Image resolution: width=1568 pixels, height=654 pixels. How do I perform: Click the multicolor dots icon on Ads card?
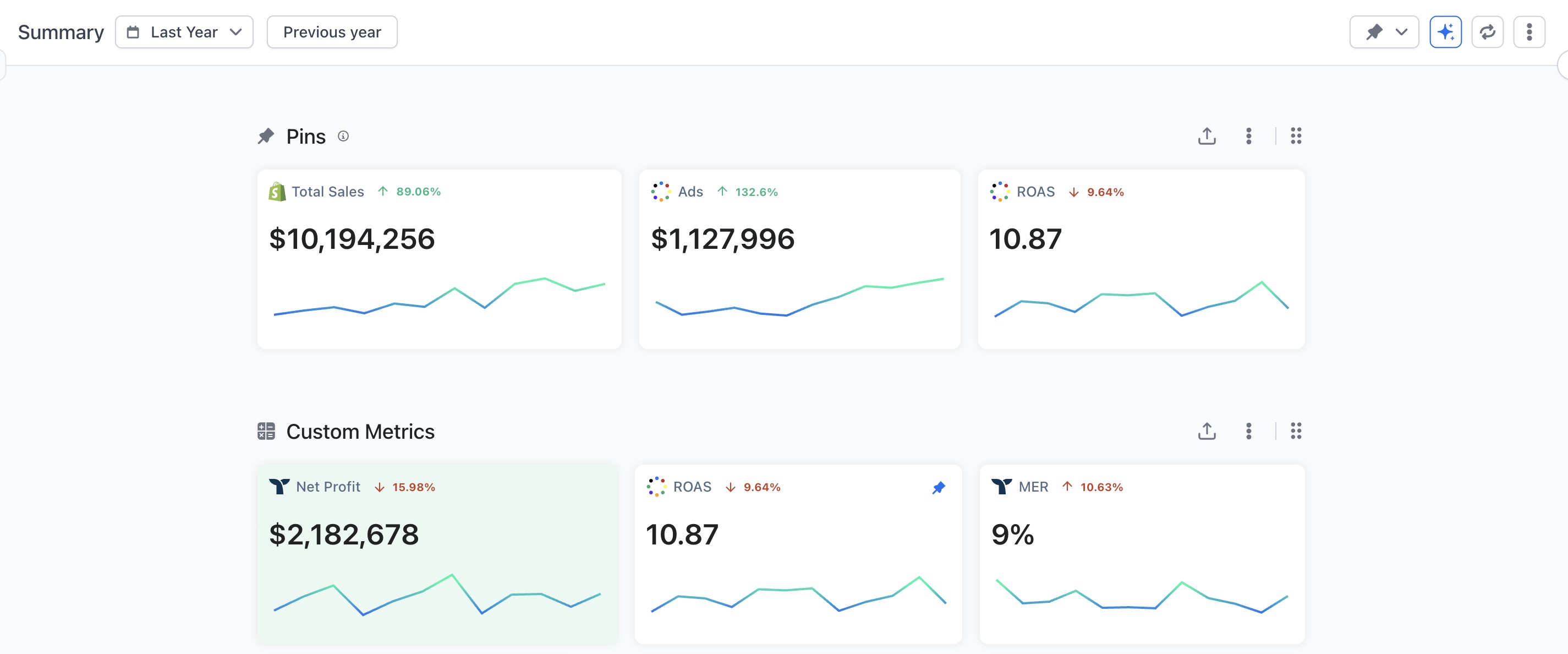click(660, 192)
